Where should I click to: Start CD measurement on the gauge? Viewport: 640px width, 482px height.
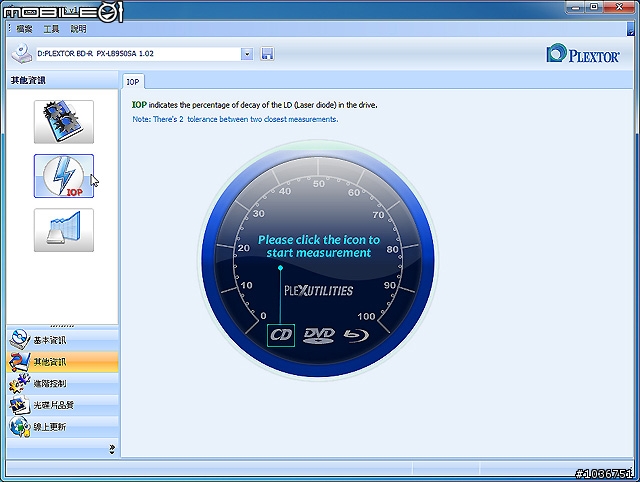point(281,335)
